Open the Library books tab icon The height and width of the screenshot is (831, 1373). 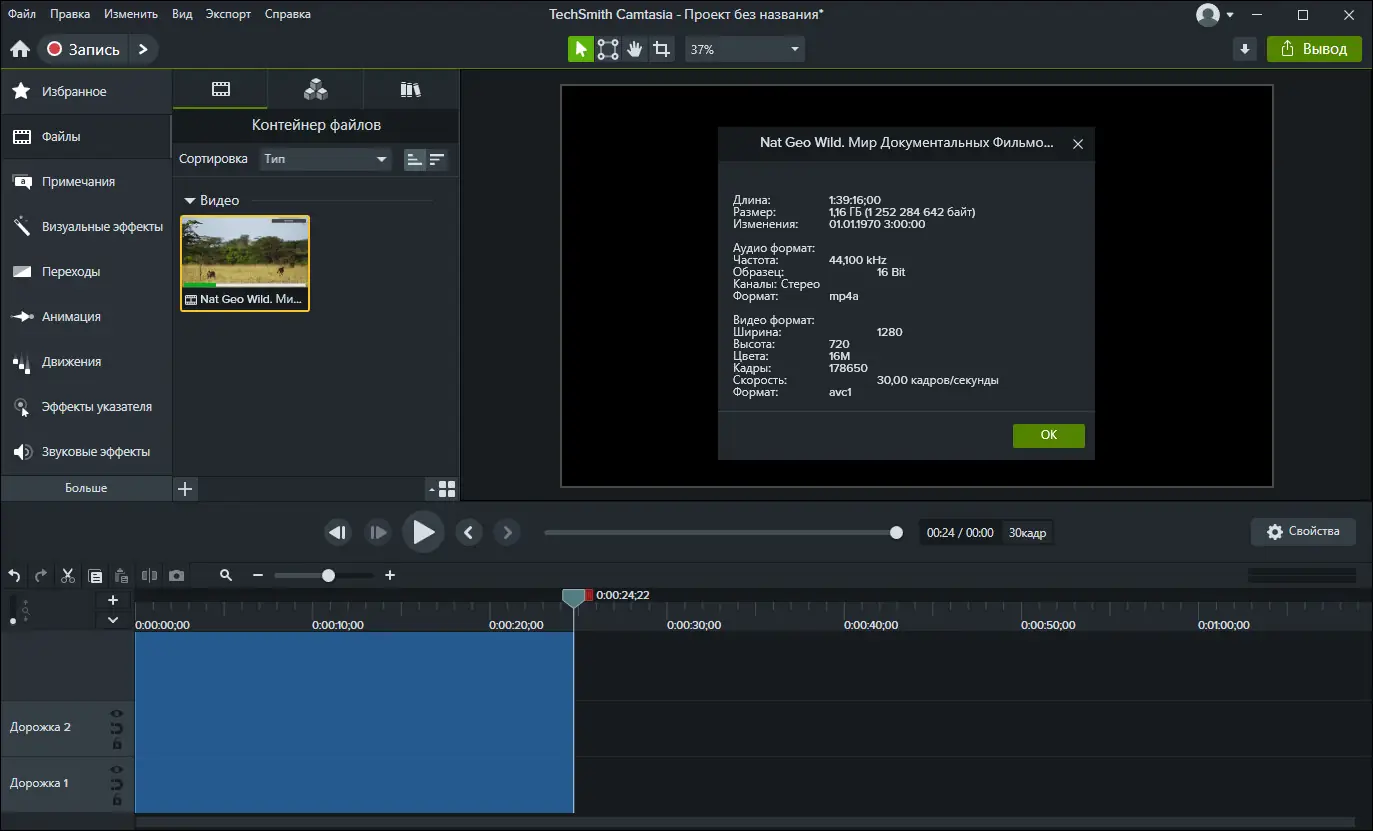410,90
